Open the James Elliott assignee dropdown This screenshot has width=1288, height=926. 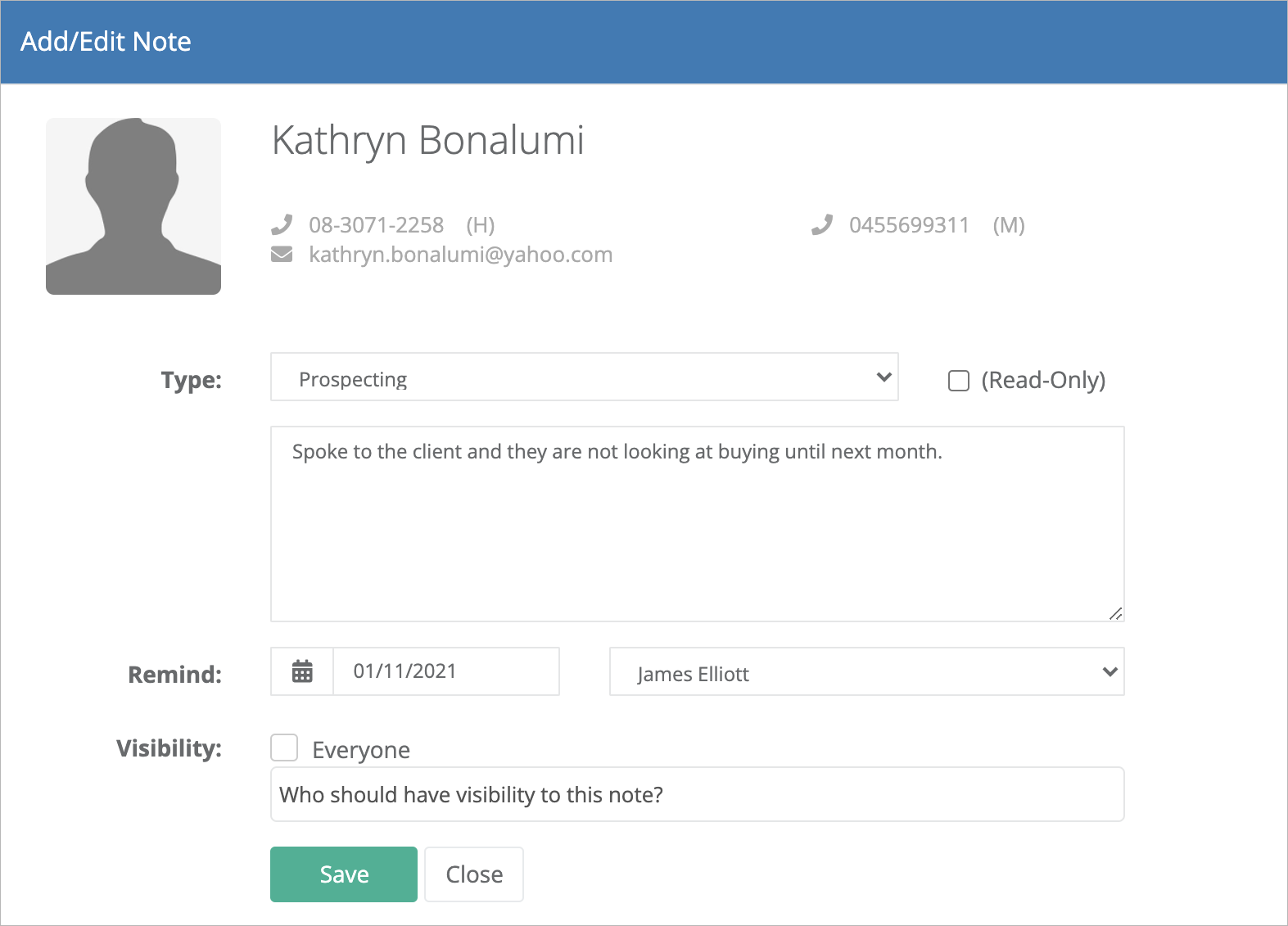(x=867, y=671)
